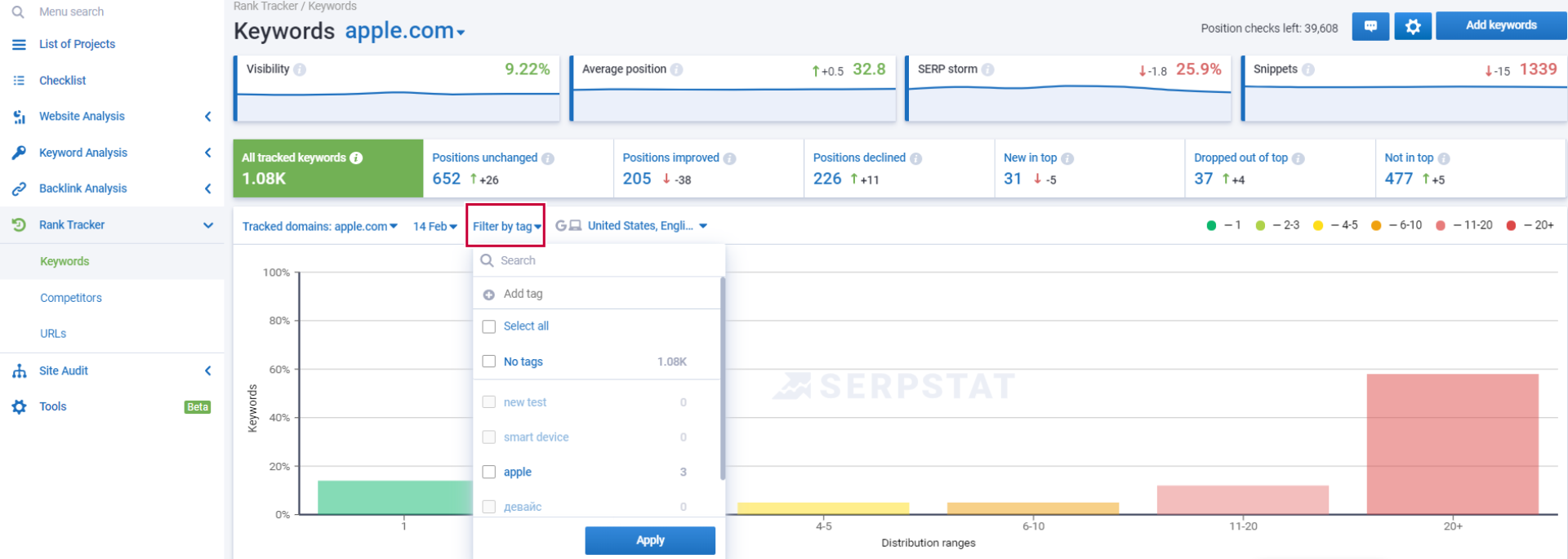
Task: Open the 14 Feb date dropdown
Action: [x=435, y=226]
